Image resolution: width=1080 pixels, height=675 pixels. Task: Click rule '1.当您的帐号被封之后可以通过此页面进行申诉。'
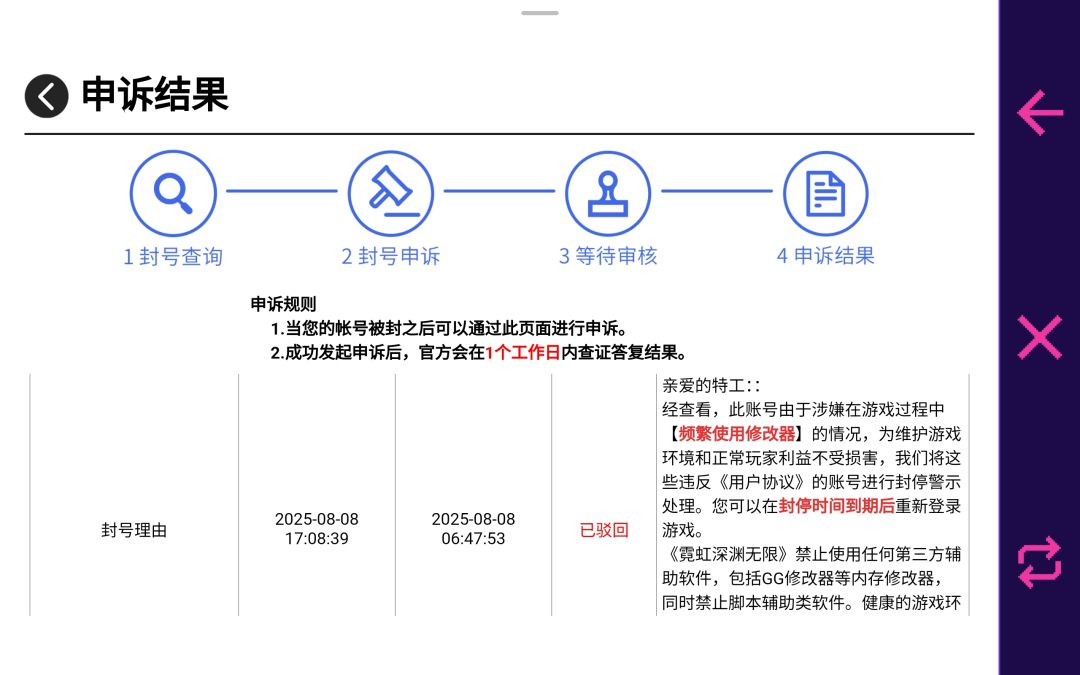[x=448, y=329]
